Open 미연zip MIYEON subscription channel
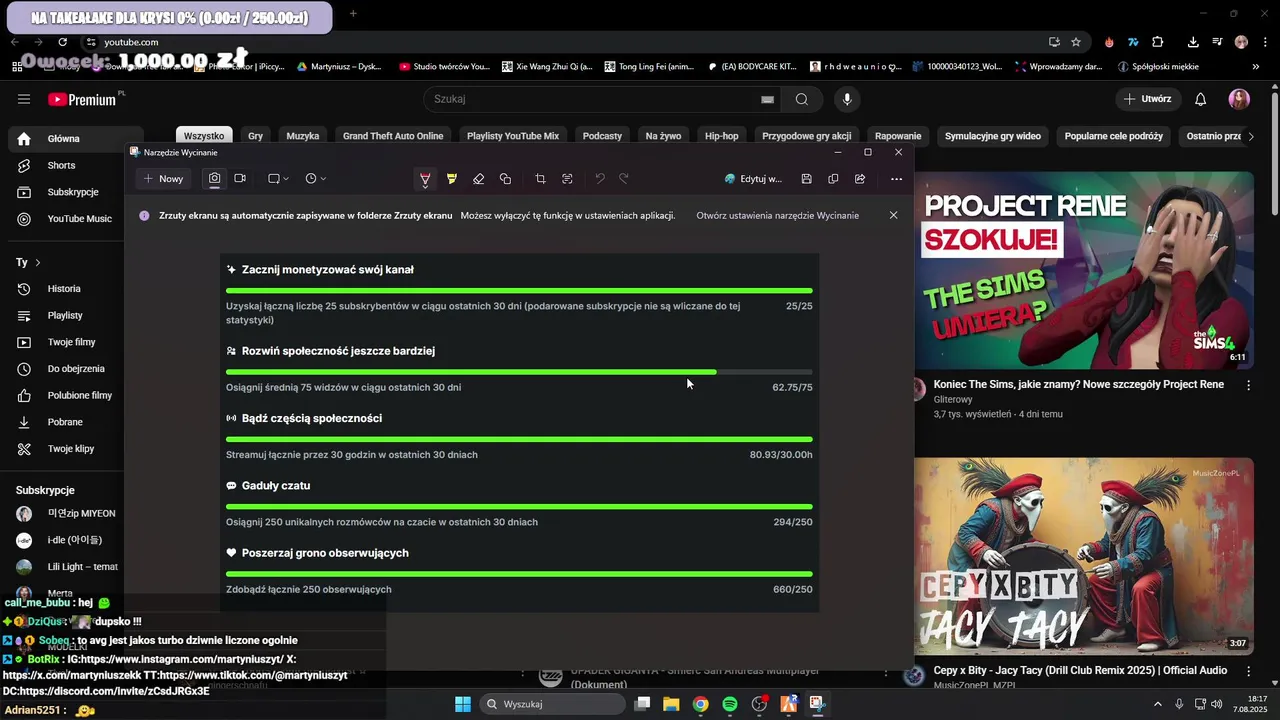The width and height of the screenshot is (1280, 720). (65, 513)
